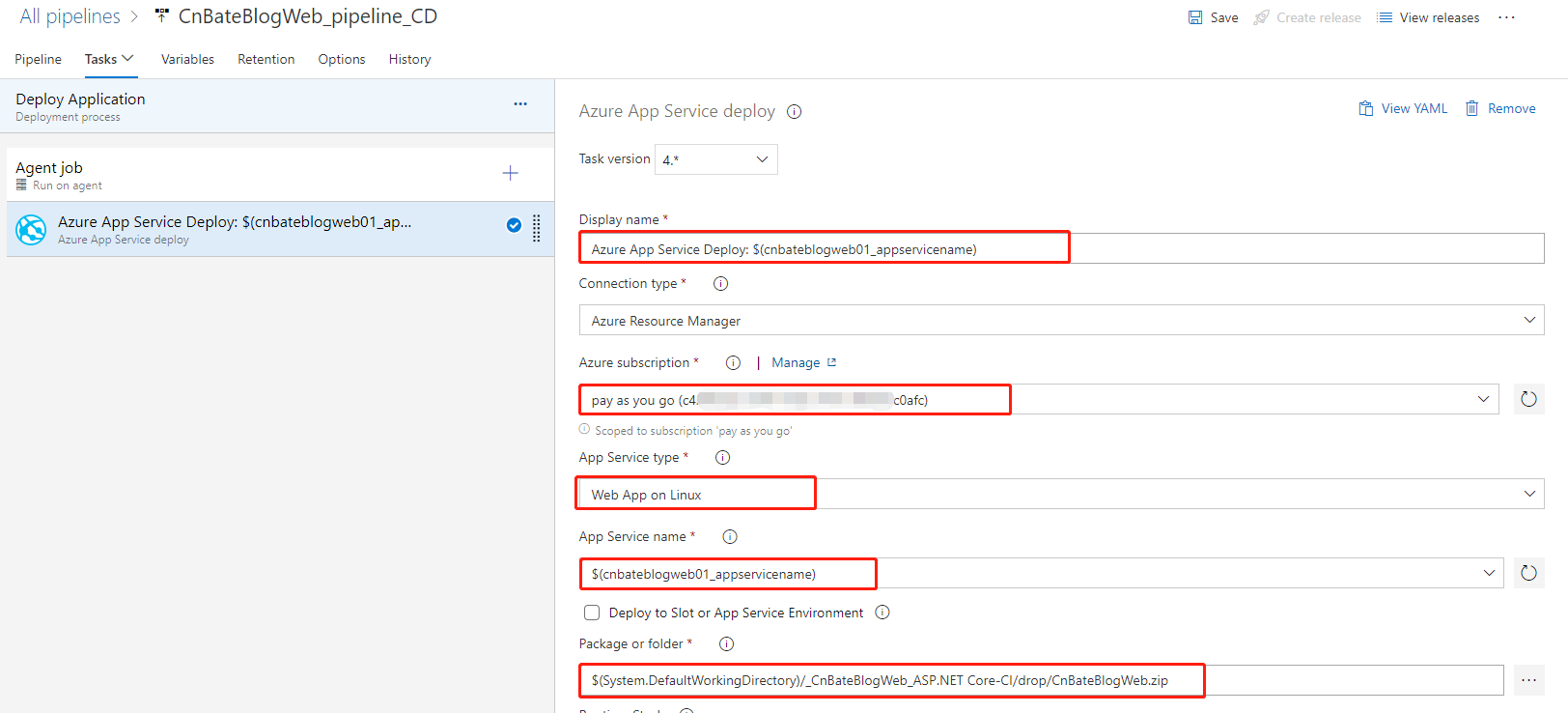This screenshot has width=1568, height=713.
Task: Click the View releases list icon
Action: pos(1385,17)
